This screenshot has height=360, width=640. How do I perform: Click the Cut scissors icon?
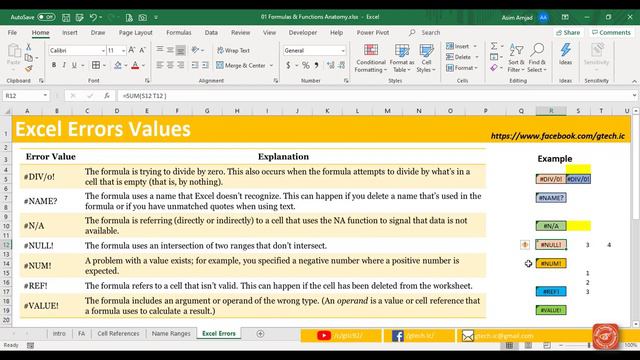(29, 47)
